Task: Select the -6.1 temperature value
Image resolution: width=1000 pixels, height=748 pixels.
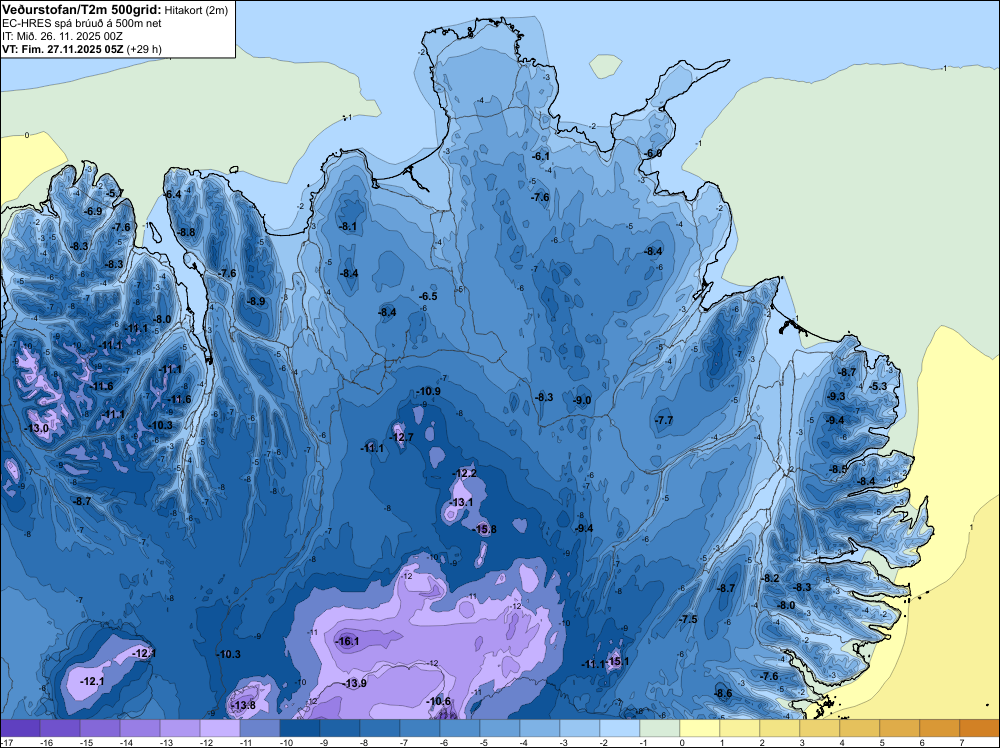Action: (x=541, y=156)
